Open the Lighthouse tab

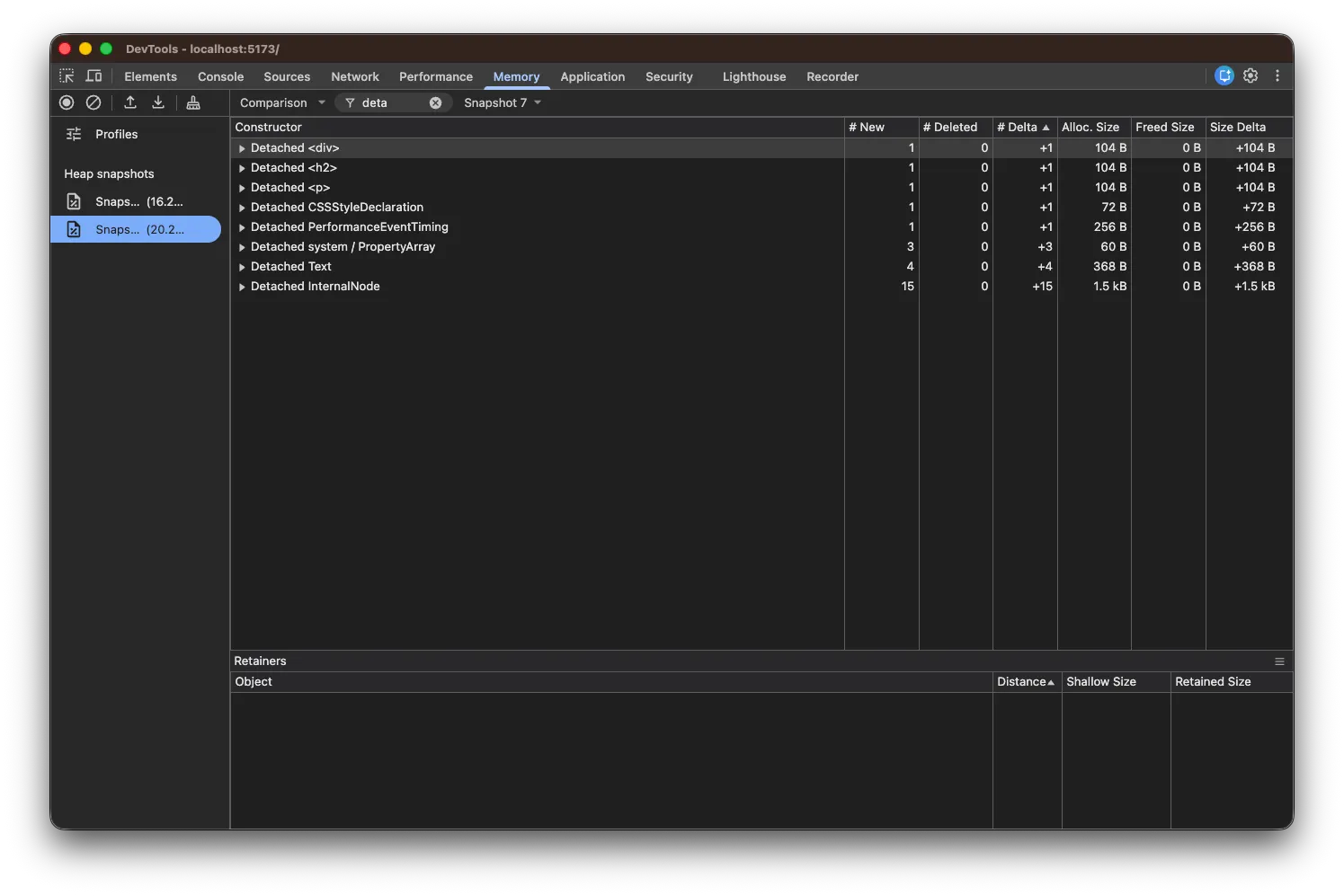(754, 76)
